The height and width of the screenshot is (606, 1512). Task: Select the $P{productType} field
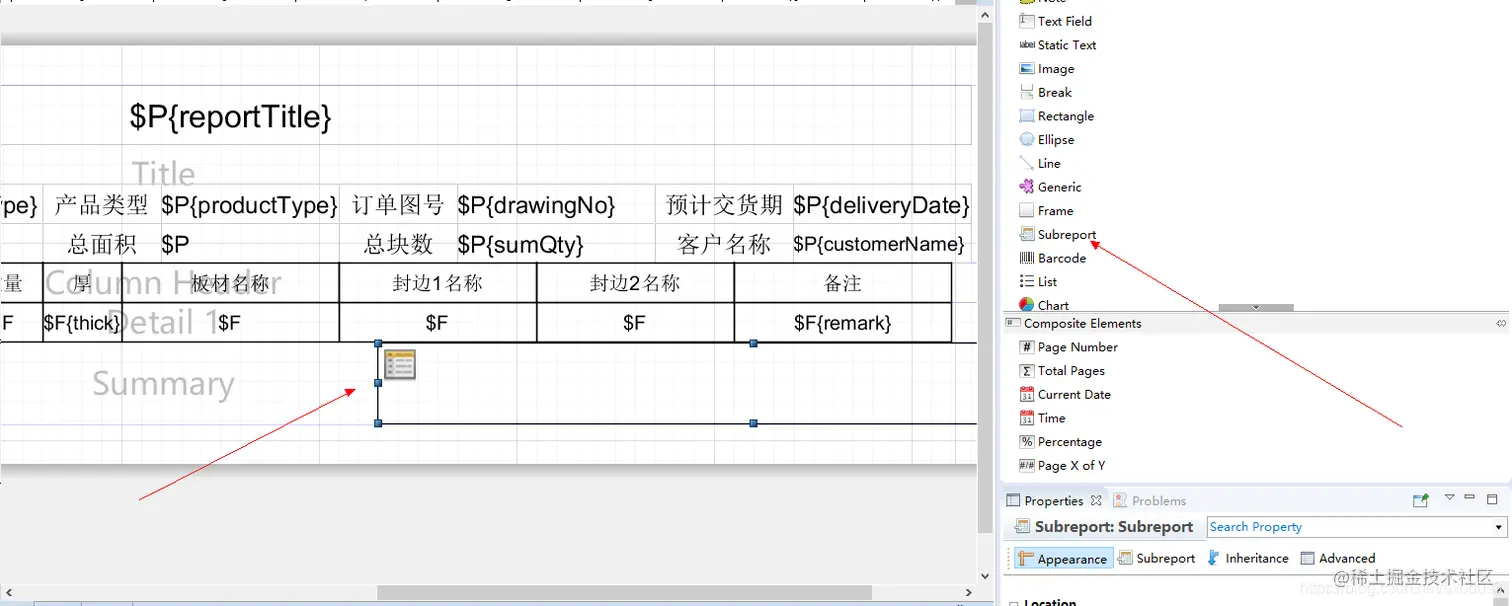[249, 205]
